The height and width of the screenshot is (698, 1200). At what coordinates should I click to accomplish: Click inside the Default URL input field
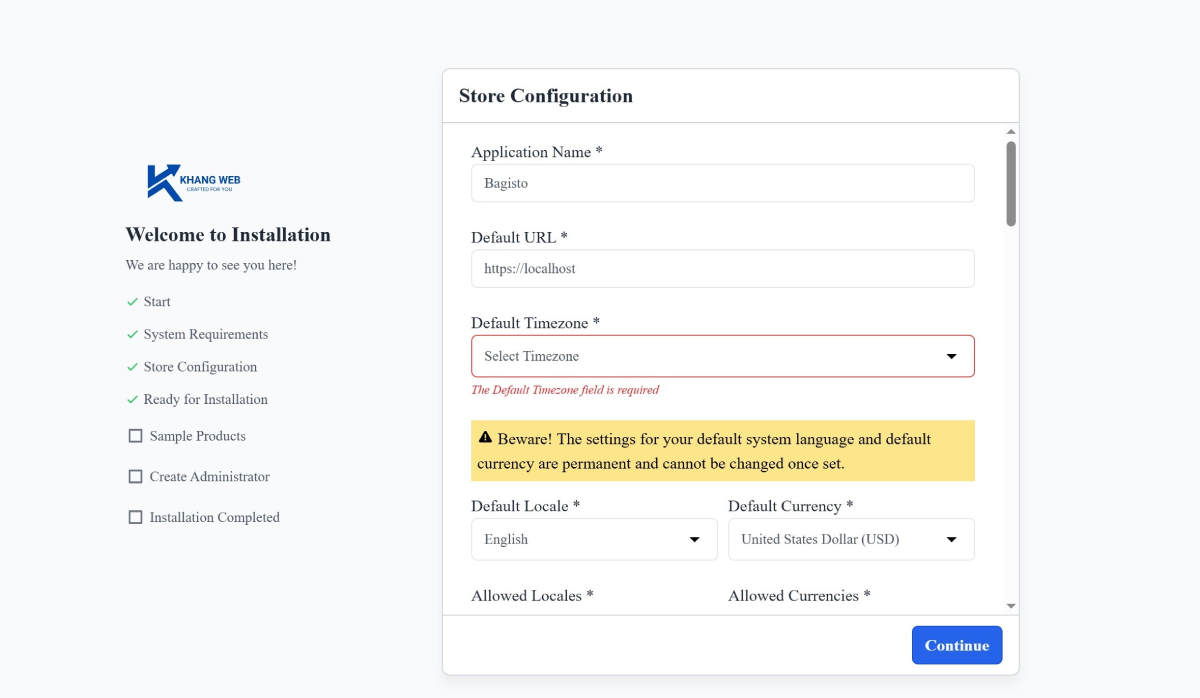(722, 268)
